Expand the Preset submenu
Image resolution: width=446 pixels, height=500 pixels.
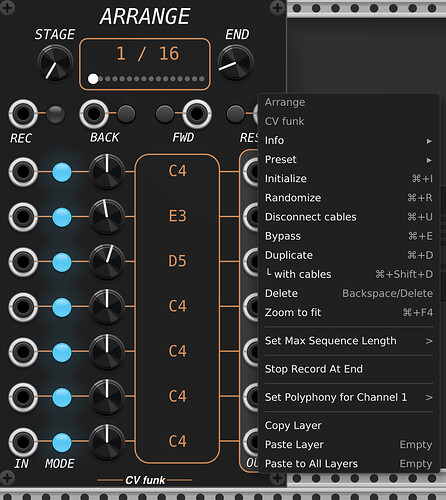tap(349, 160)
